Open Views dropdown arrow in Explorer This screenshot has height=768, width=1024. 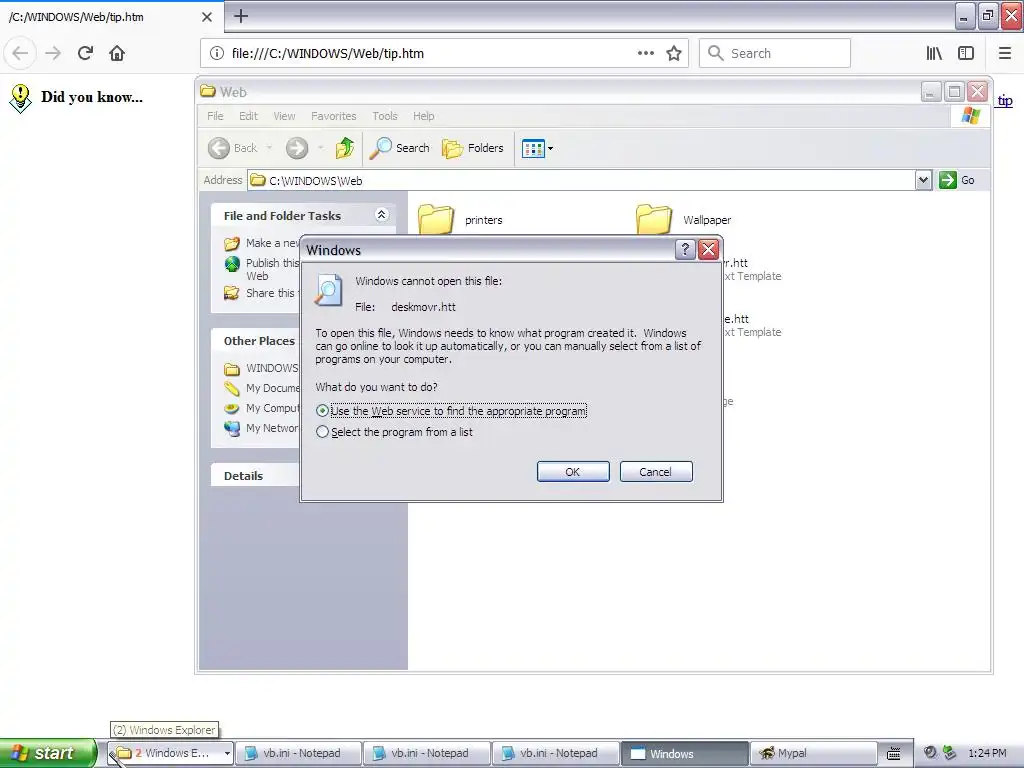(x=551, y=149)
